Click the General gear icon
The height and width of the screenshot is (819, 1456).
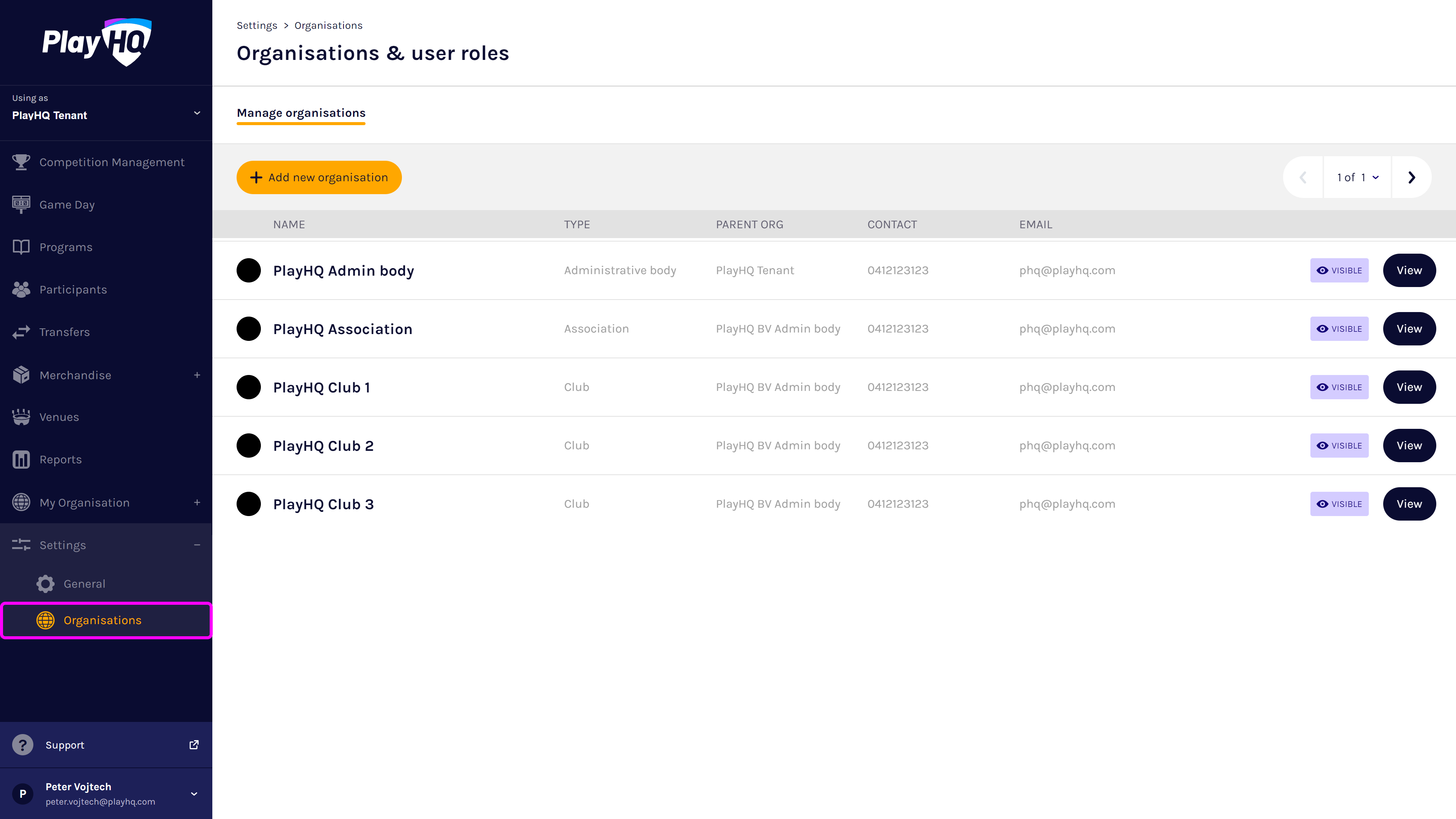coord(45,584)
